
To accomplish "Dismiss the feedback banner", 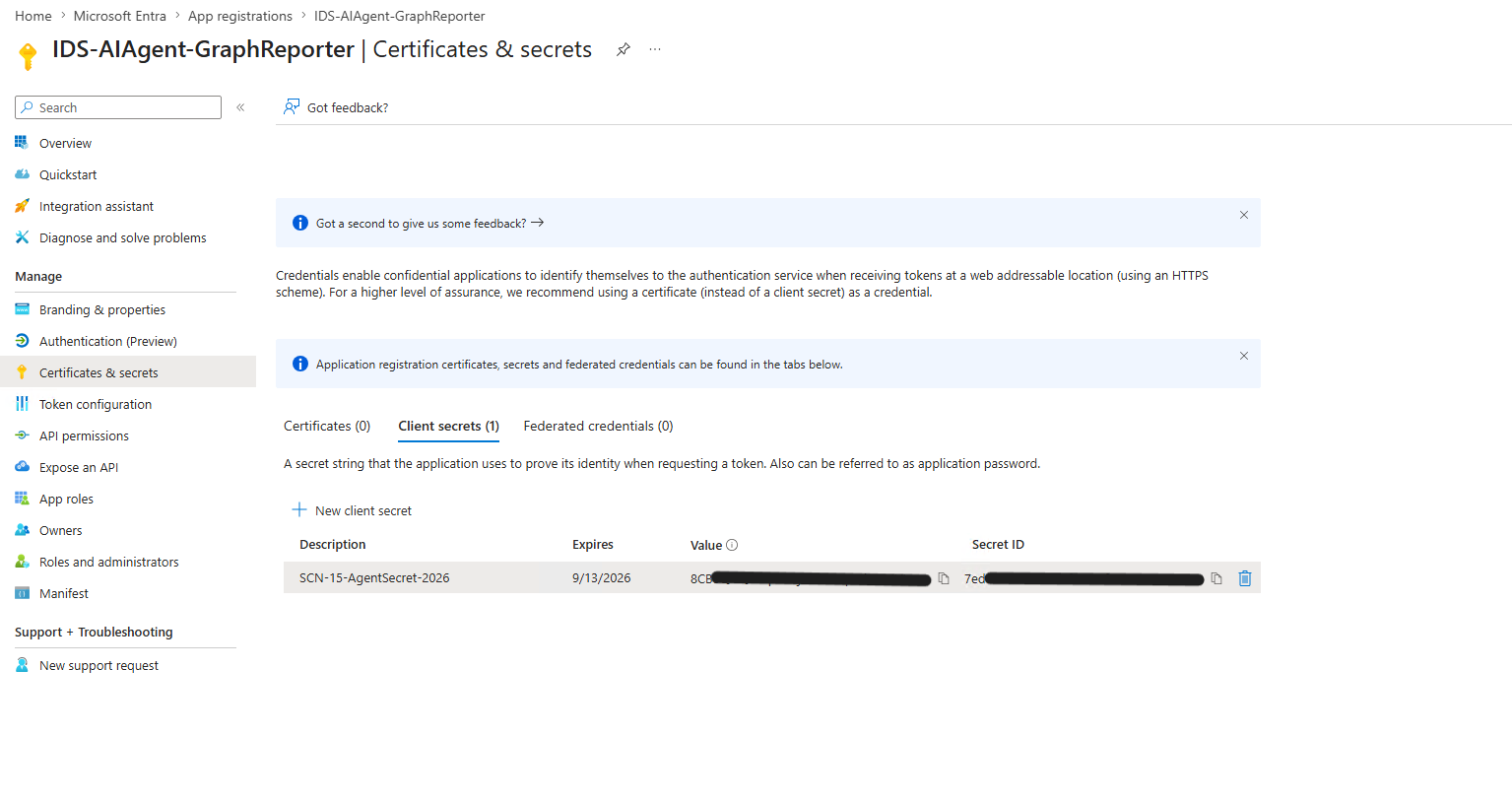I will pyautogui.click(x=1244, y=215).
